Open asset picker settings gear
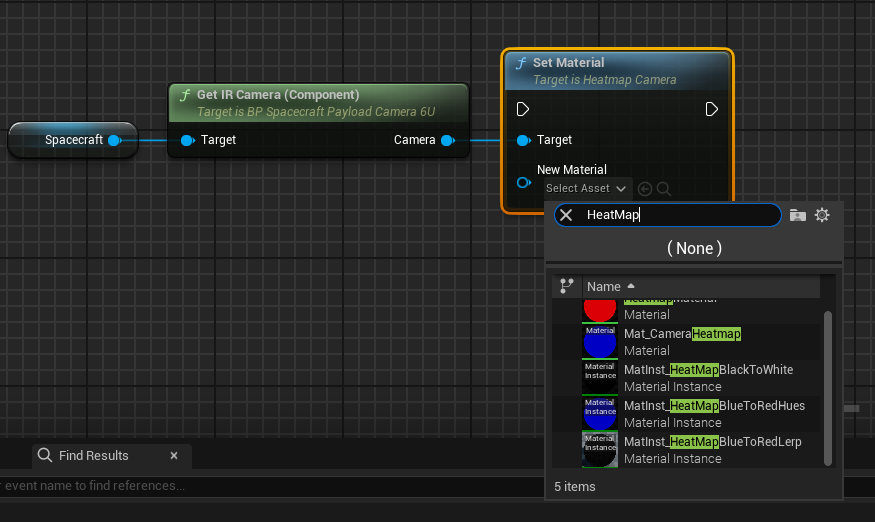The width and height of the screenshot is (875, 522). tap(822, 215)
